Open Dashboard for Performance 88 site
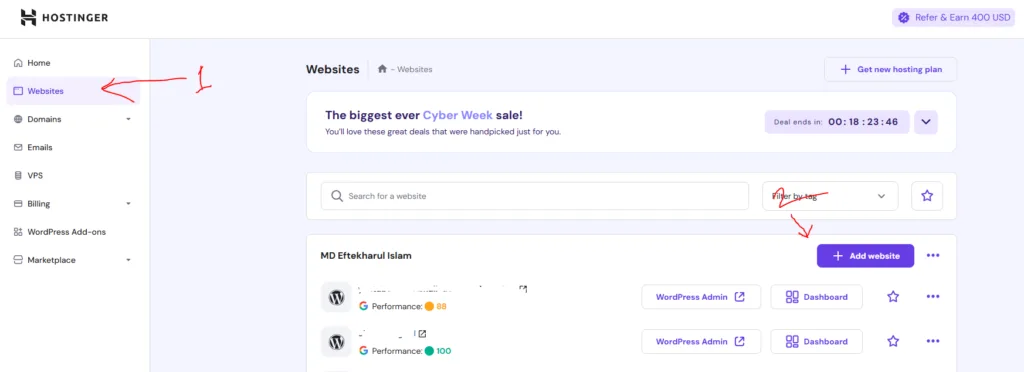Viewport: 1024px width, 372px height. click(816, 297)
